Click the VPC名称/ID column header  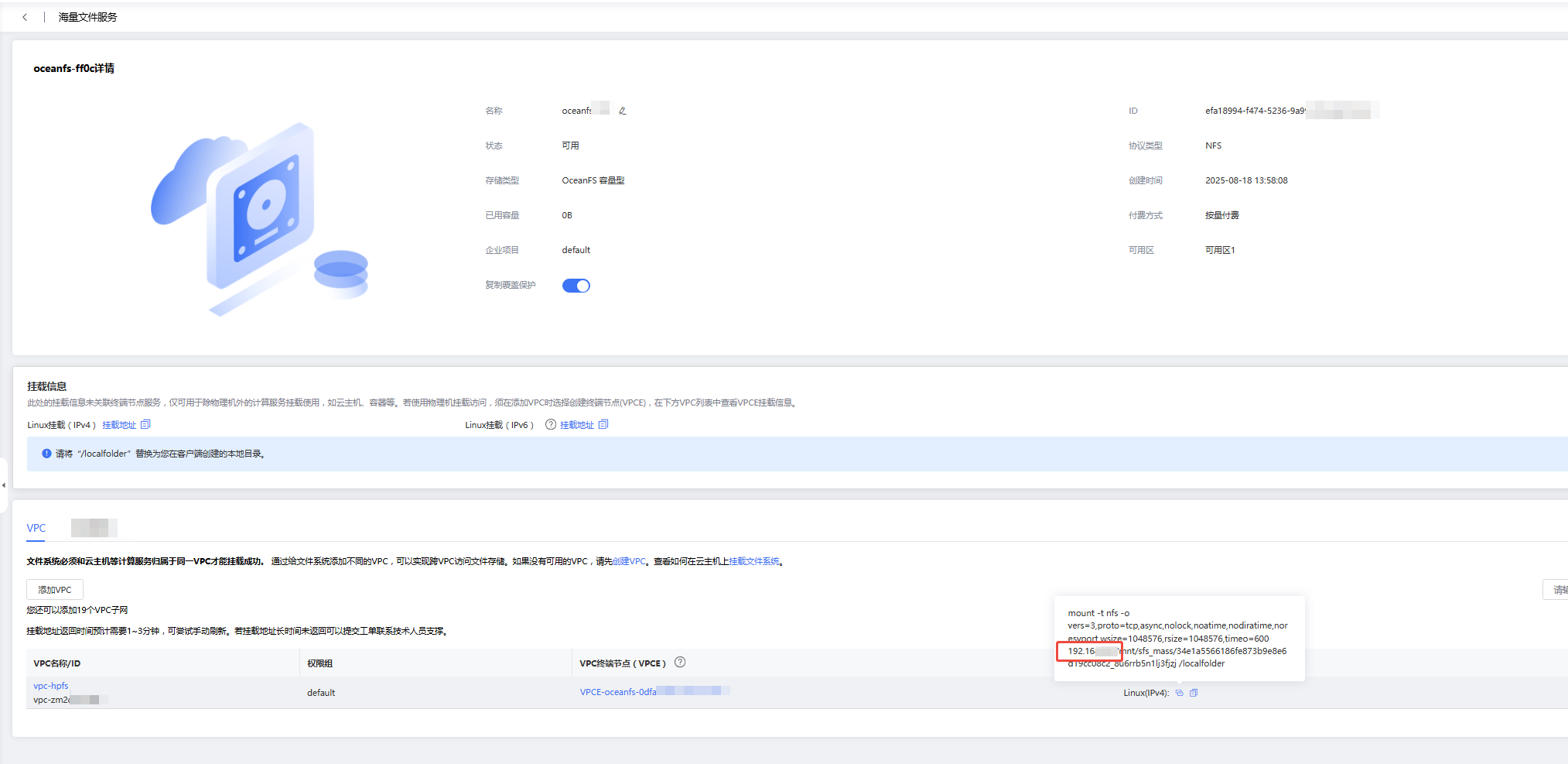click(x=57, y=663)
